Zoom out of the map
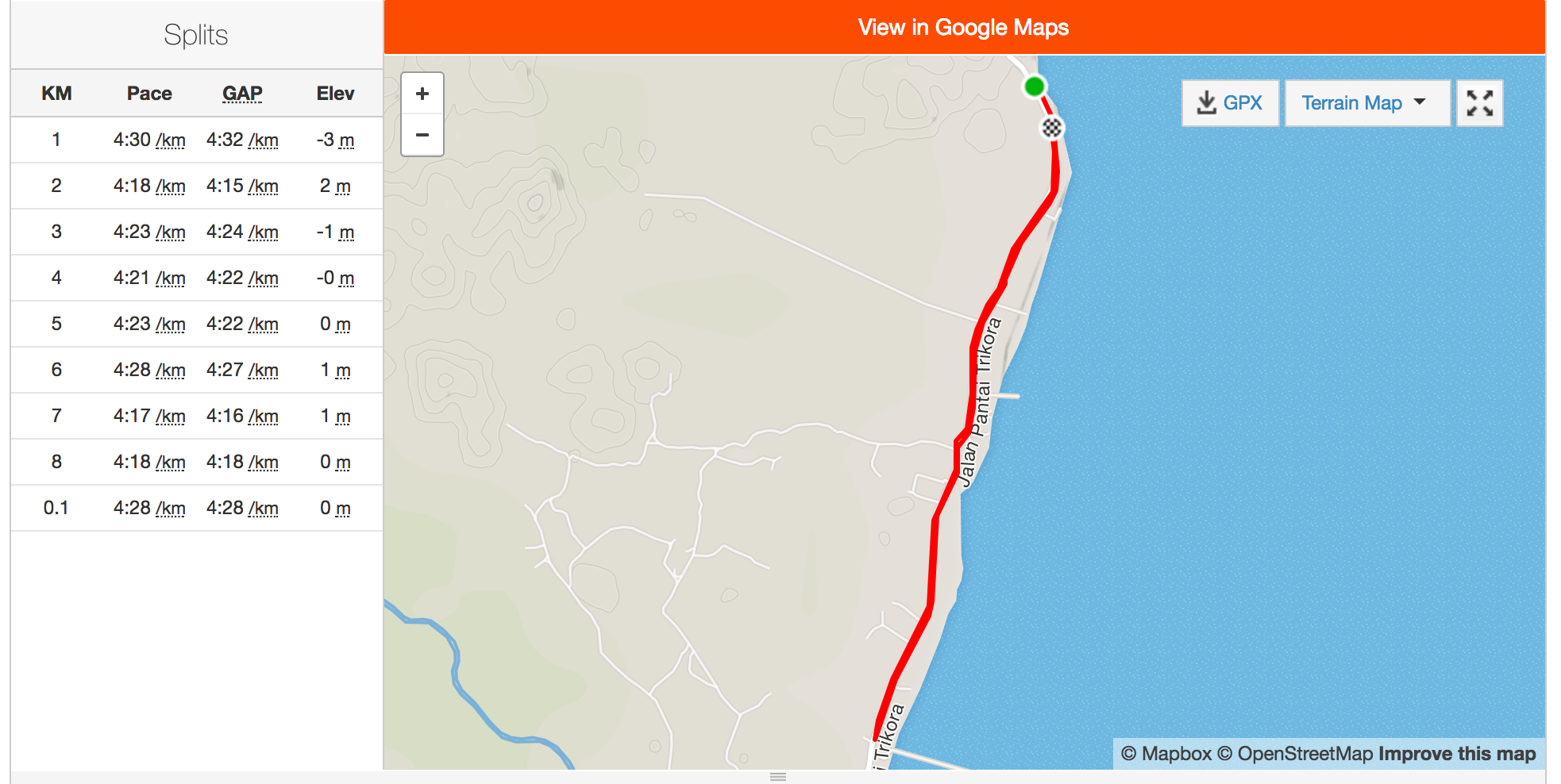Image resolution: width=1561 pixels, height=784 pixels. point(422,135)
